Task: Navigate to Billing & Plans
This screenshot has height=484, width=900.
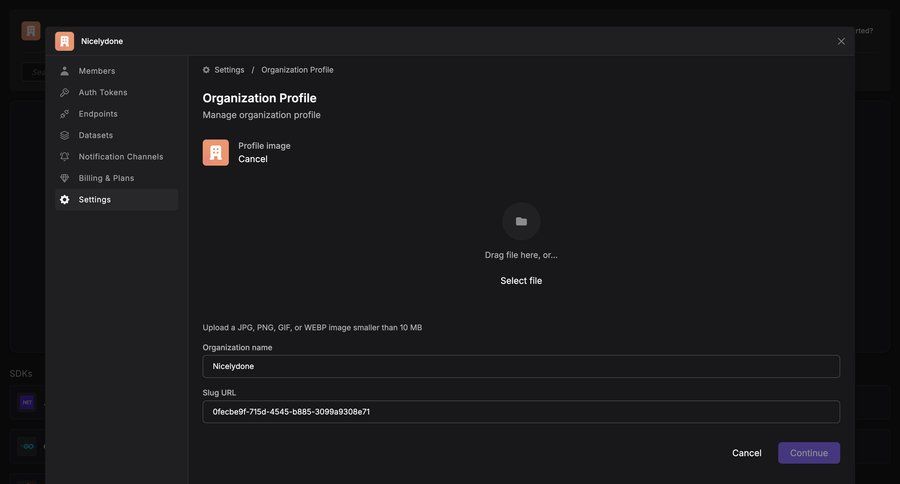Action: 117,178
